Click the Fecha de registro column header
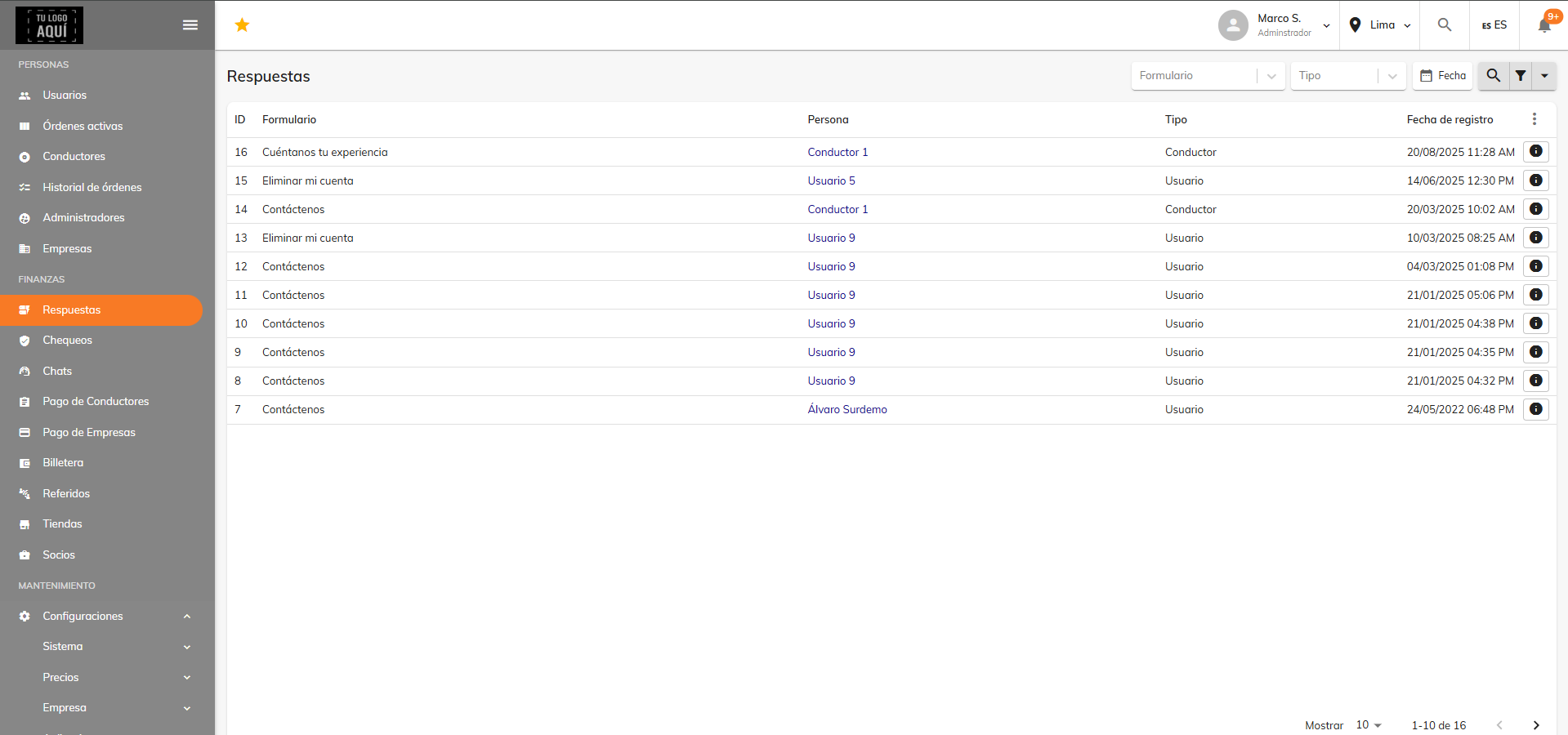 click(1450, 119)
